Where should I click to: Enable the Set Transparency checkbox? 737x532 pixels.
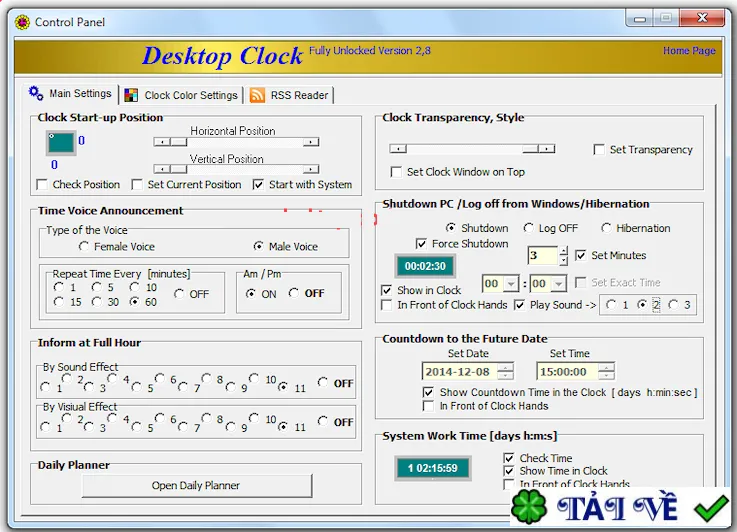(x=599, y=149)
